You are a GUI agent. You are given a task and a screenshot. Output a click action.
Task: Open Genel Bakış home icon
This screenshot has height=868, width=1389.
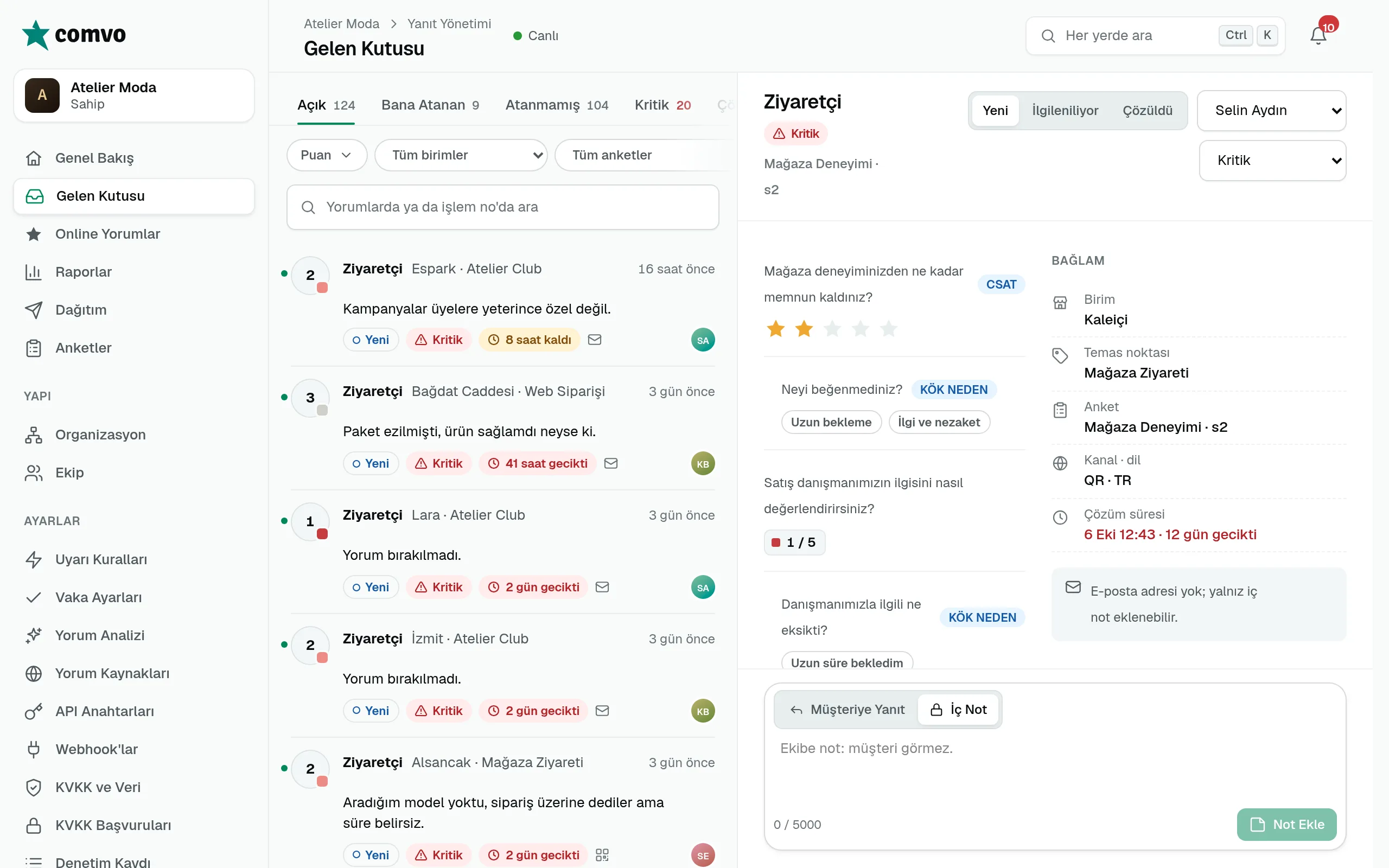[x=34, y=158]
